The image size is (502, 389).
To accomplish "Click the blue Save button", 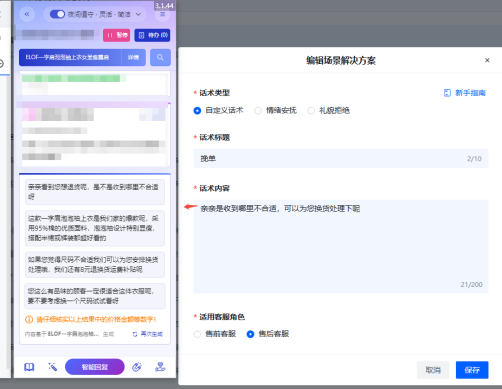I will point(472,370).
